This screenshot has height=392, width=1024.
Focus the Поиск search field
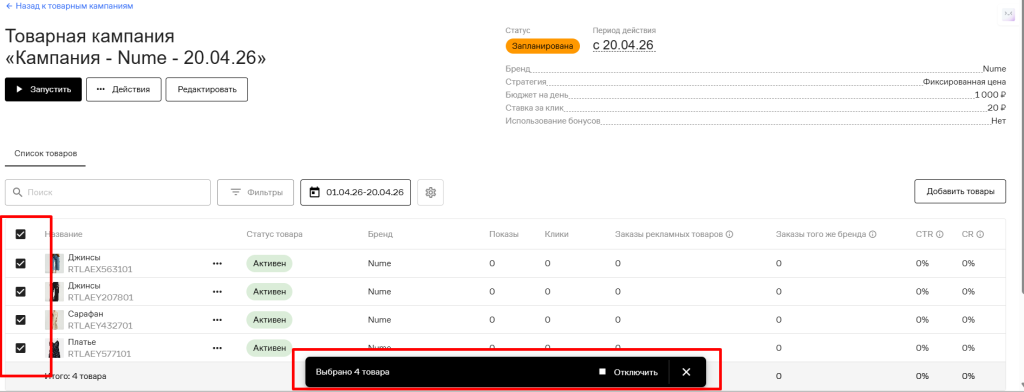click(x=108, y=193)
